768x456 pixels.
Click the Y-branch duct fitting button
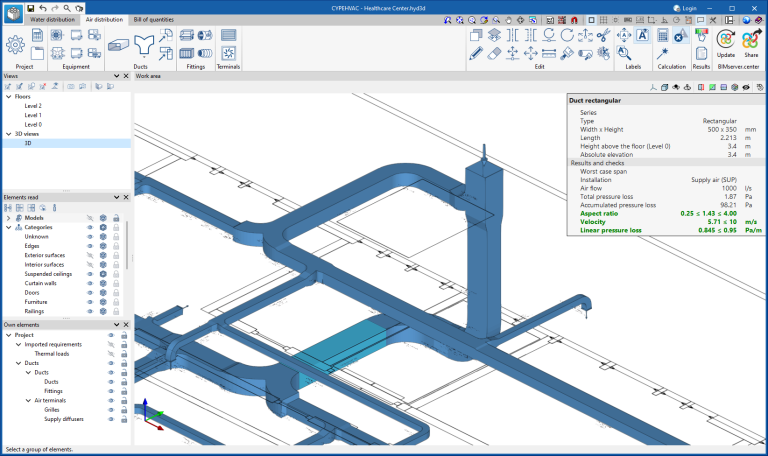(x=144, y=45)
